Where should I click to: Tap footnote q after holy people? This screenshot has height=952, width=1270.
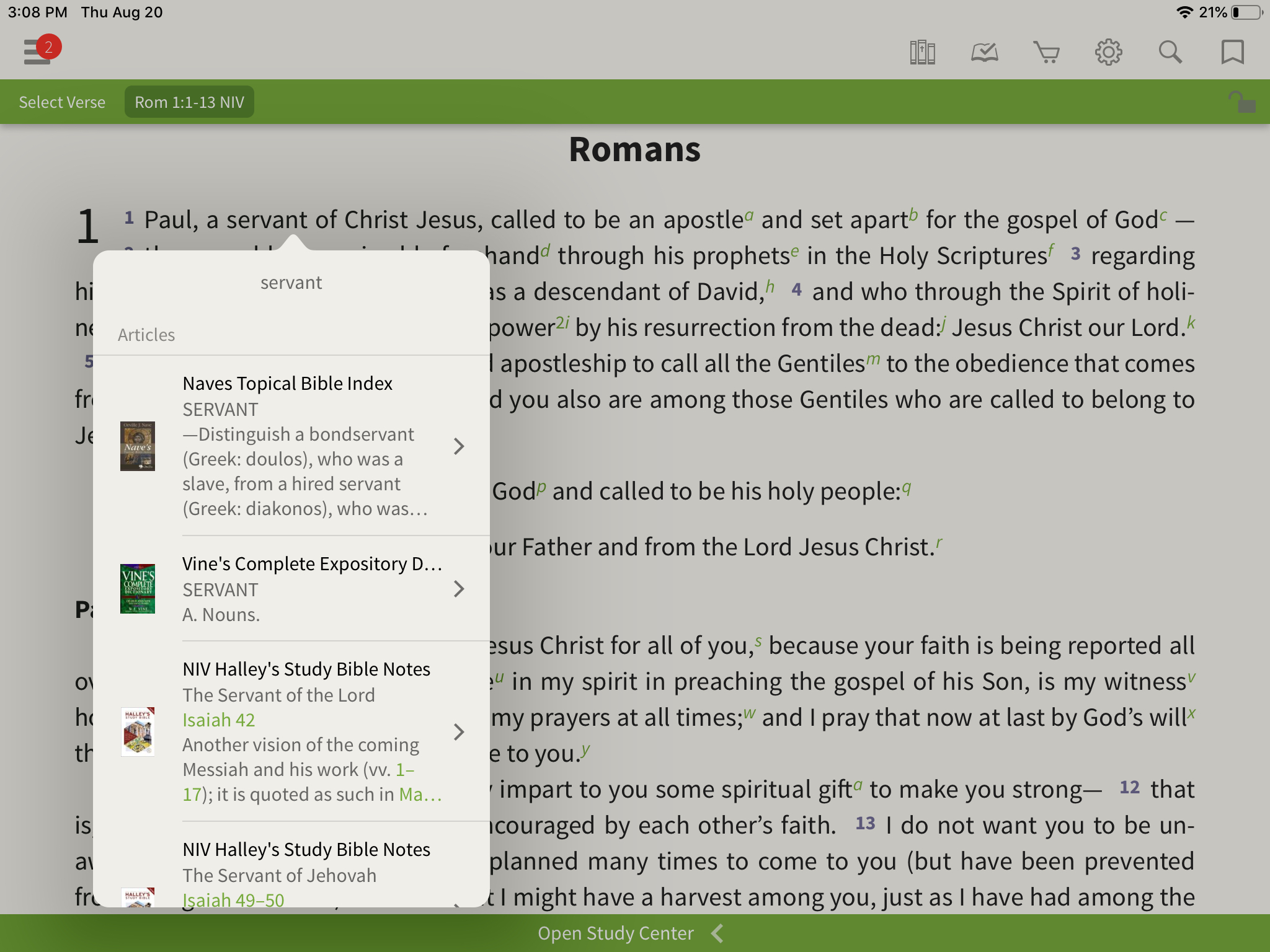click(907, 488)
